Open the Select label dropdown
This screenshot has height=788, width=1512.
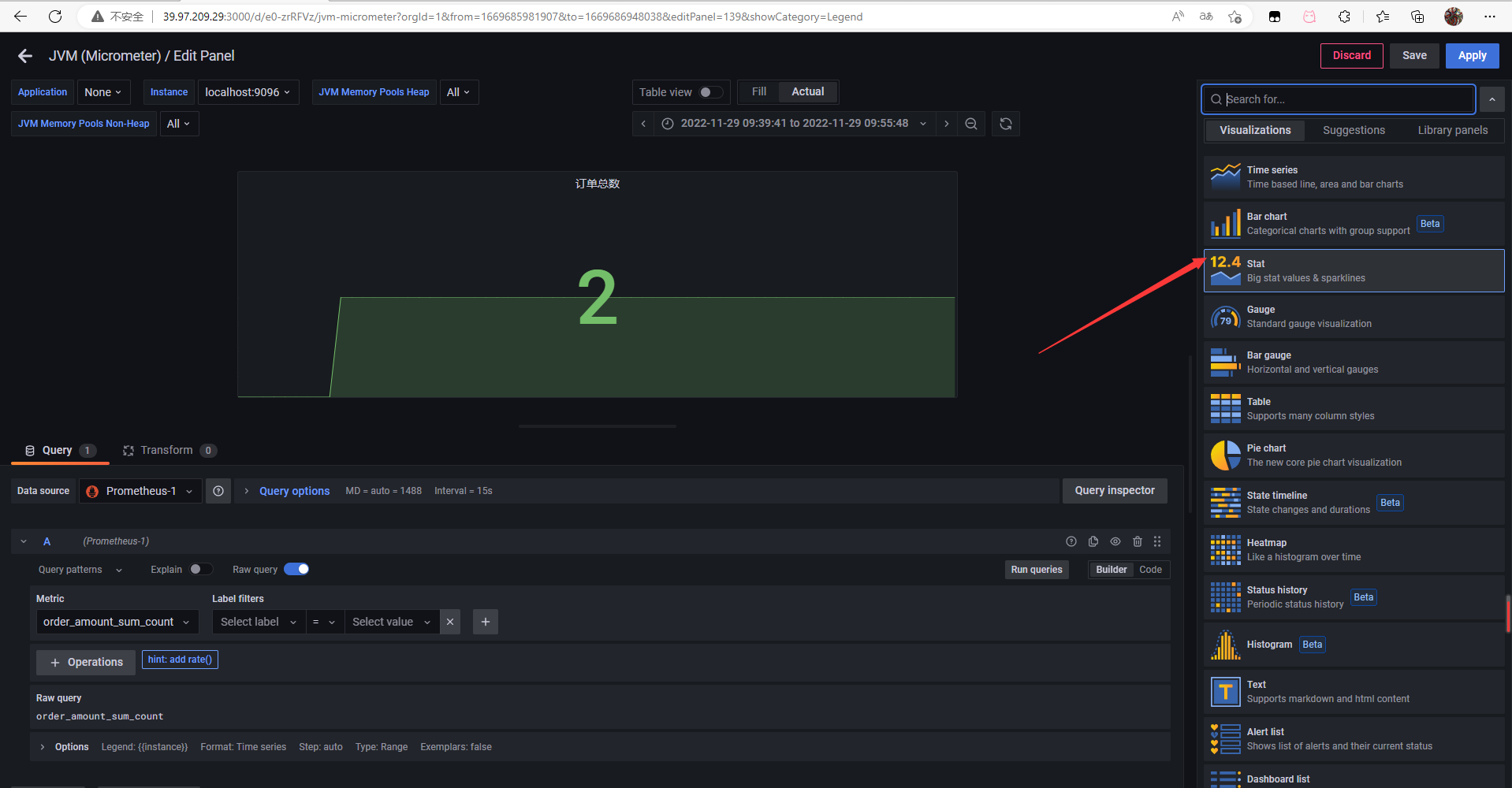coord(259,622)
